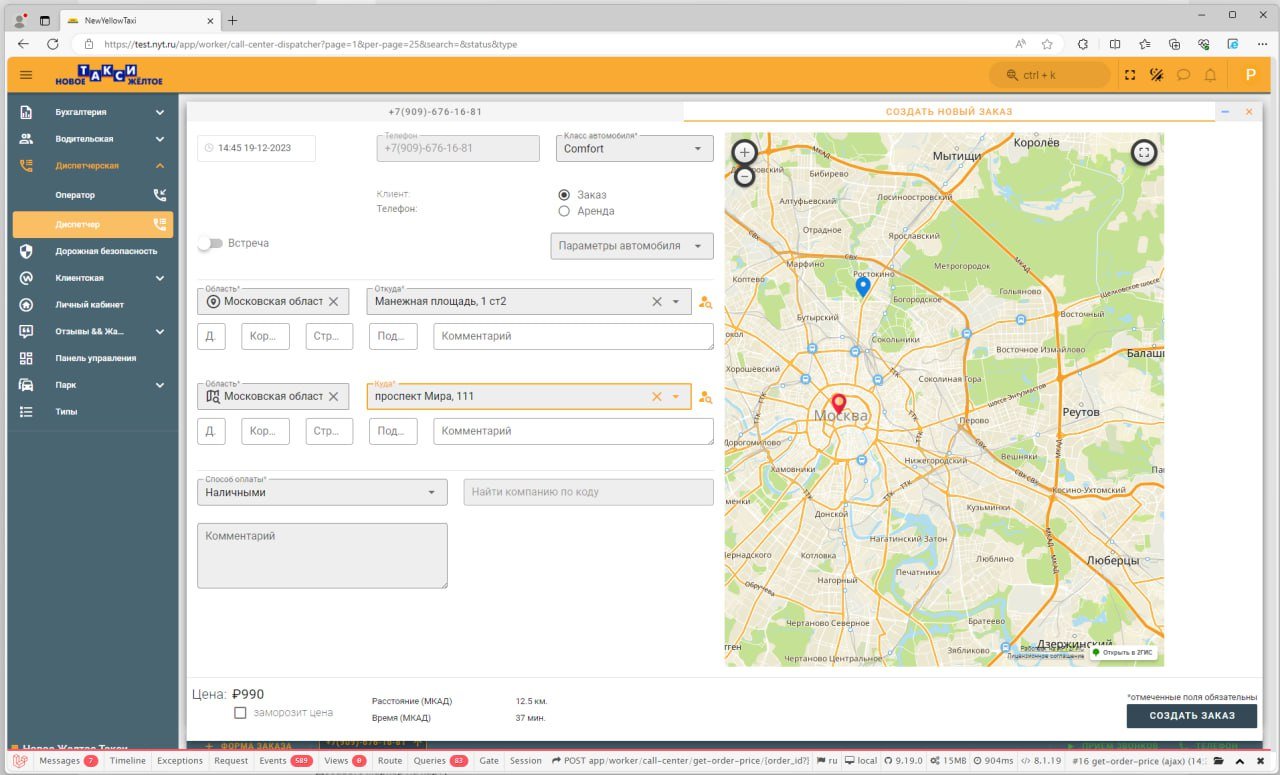Select the Аренда radio button
This screenshot has height=775, width=1280.
coord(564,211)
